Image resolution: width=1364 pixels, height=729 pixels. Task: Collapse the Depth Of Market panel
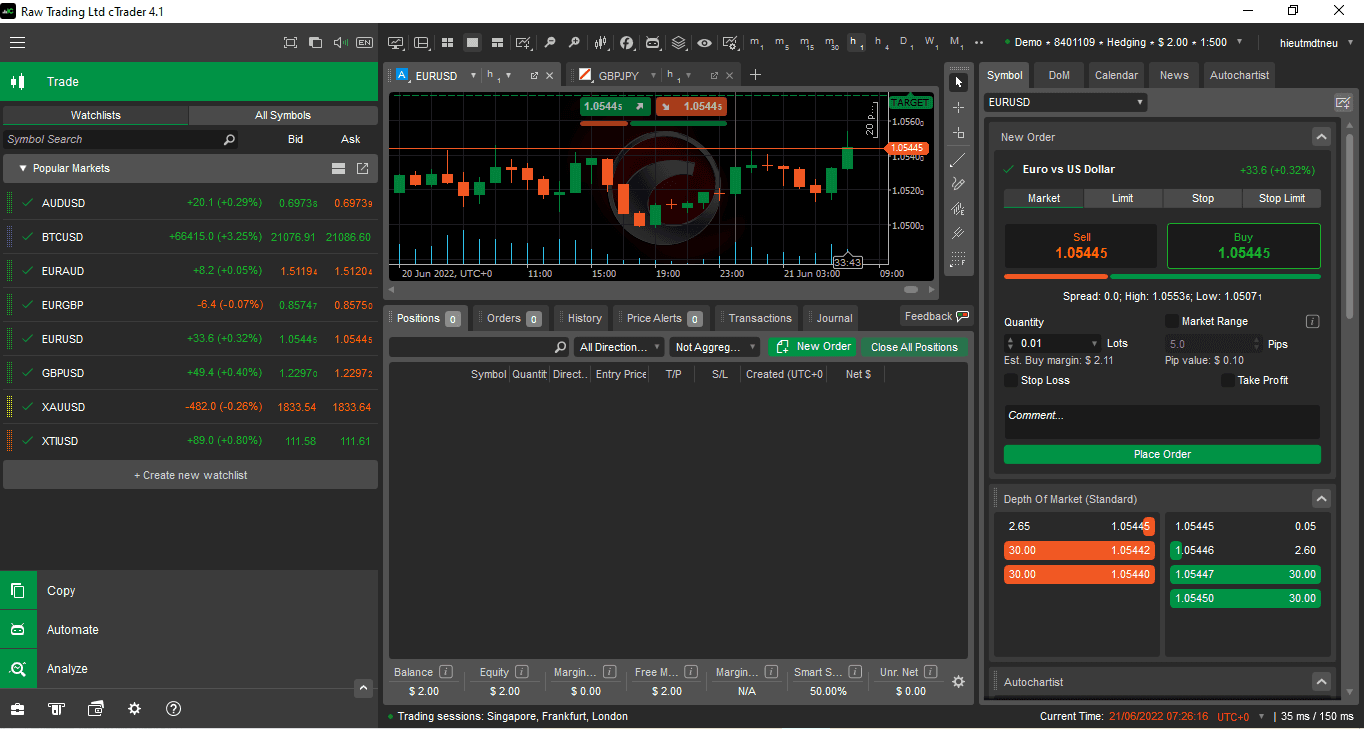[x=1321, y=499]
